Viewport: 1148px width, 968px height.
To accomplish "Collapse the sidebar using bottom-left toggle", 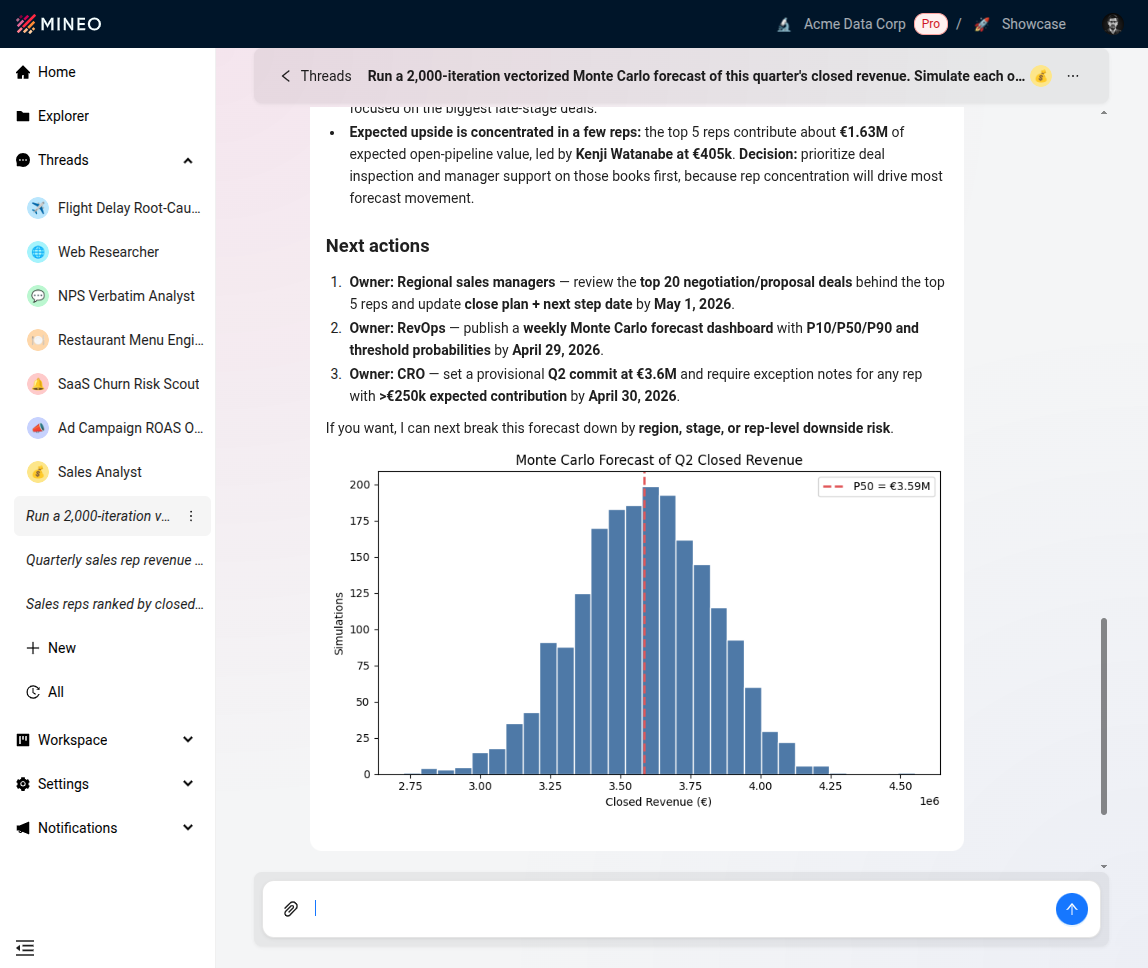I will [25, 947].
